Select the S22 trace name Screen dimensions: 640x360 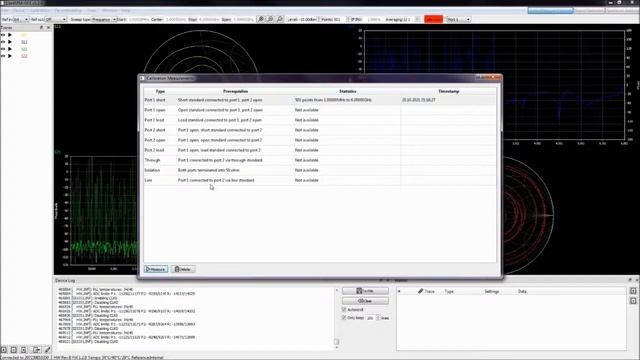[x=24, y=56]
